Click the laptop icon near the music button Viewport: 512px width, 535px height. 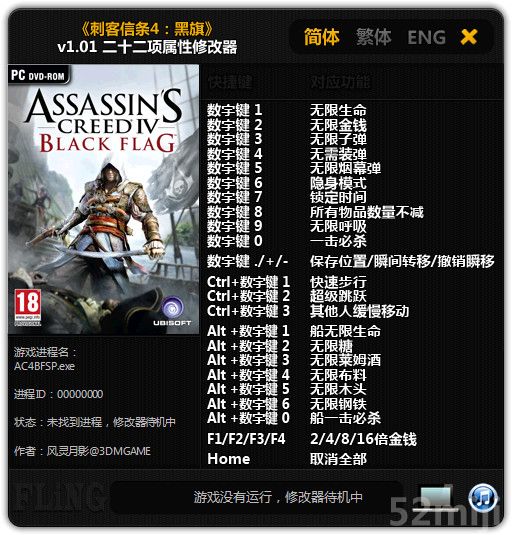pyautogui.click(x=436, y=498)
